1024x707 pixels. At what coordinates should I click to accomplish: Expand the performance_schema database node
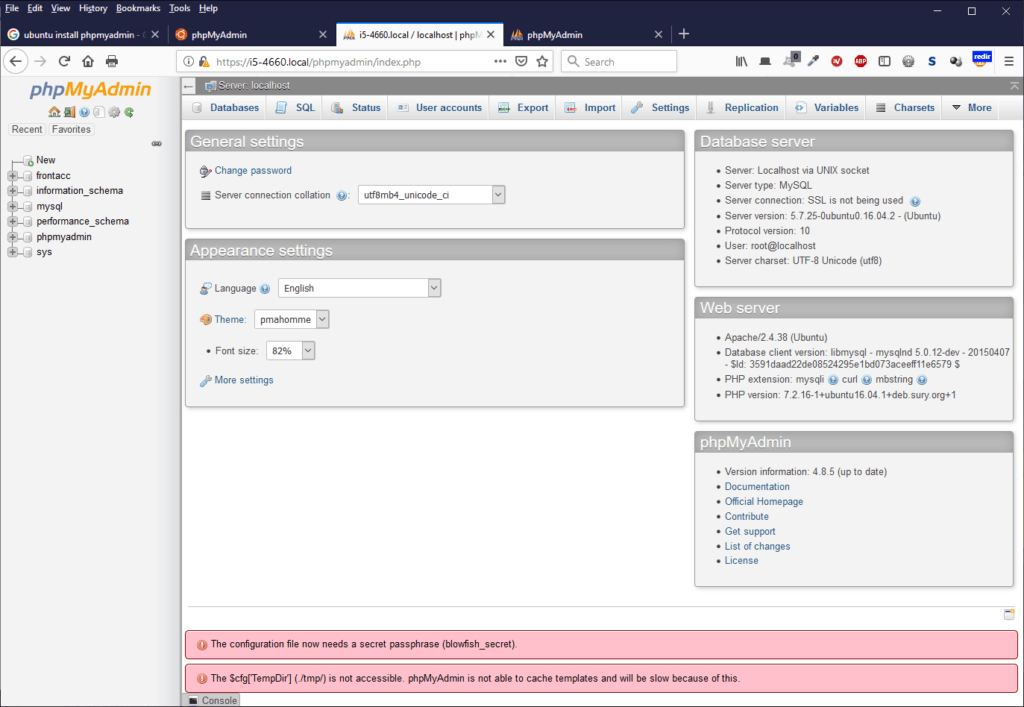12,221
